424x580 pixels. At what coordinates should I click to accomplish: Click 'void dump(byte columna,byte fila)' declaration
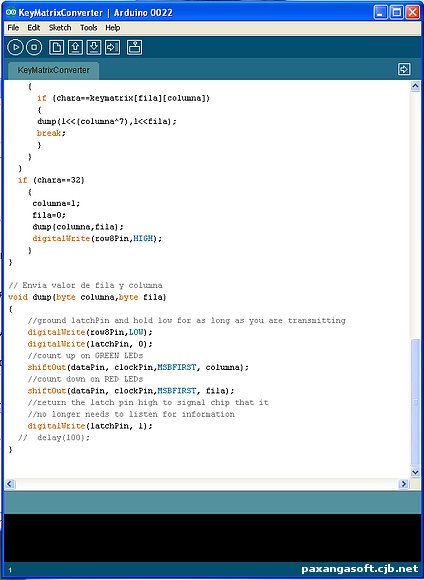[87, 297]
